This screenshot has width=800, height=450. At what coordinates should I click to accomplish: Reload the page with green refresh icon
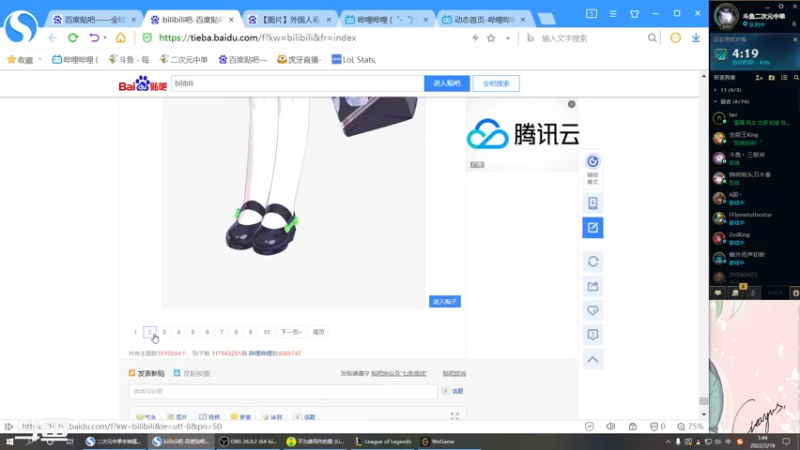73,38
